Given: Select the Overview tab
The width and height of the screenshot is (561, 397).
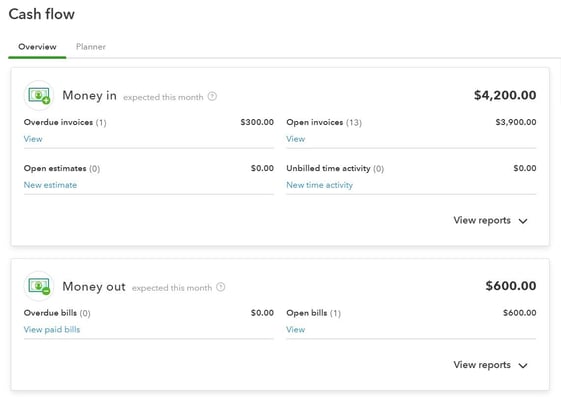Looking at the screenshot, I should [37, 47].
